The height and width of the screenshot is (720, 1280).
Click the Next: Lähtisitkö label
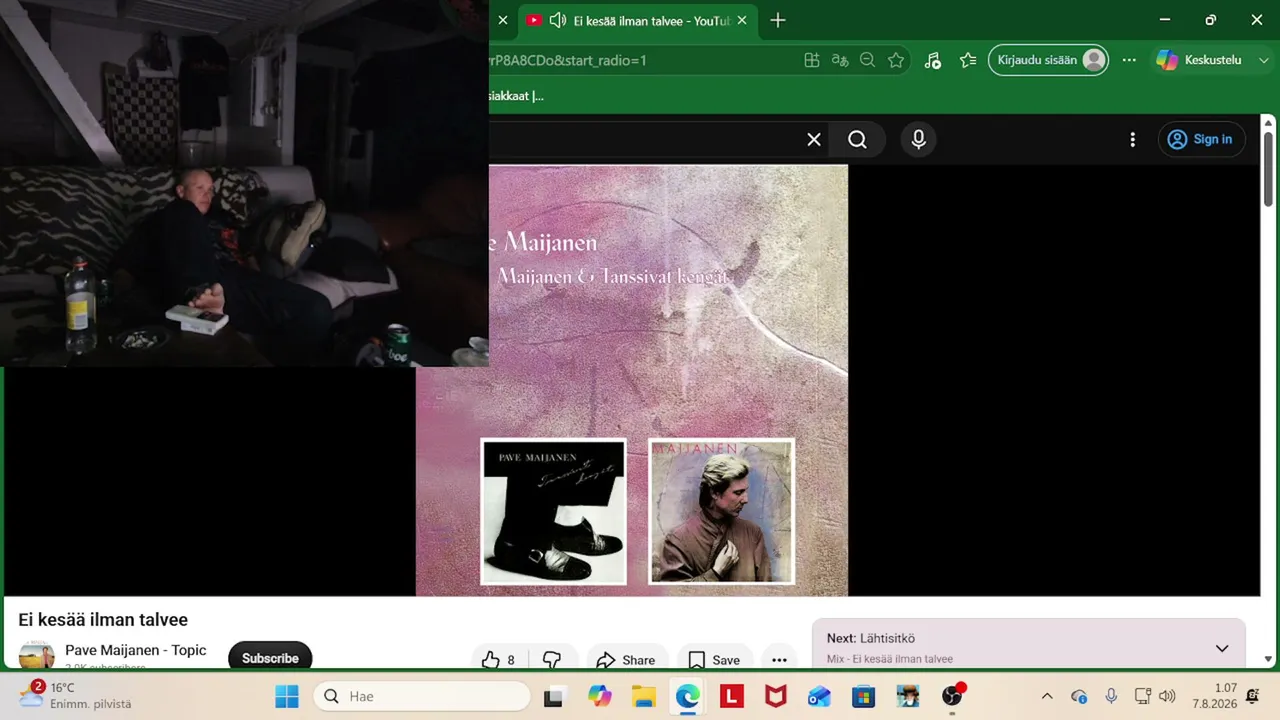[871, 638]
